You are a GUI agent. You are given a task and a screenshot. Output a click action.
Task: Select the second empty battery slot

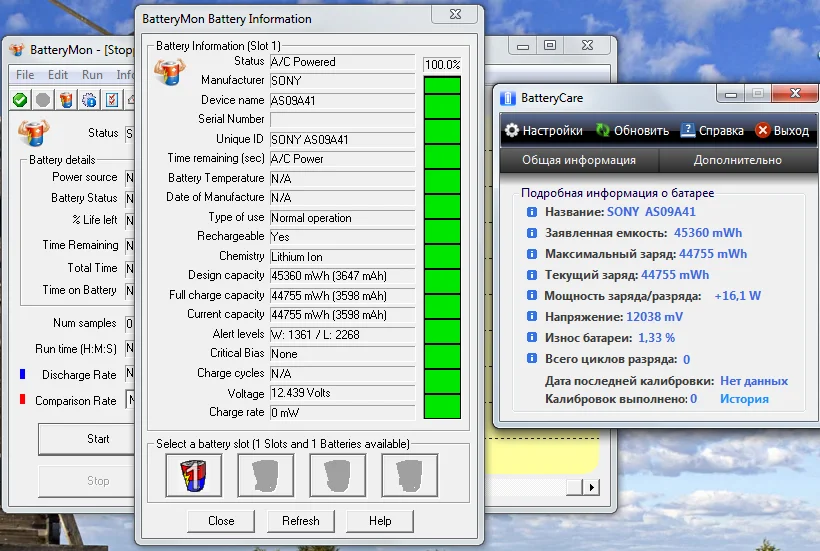click(x=266, y=475)
